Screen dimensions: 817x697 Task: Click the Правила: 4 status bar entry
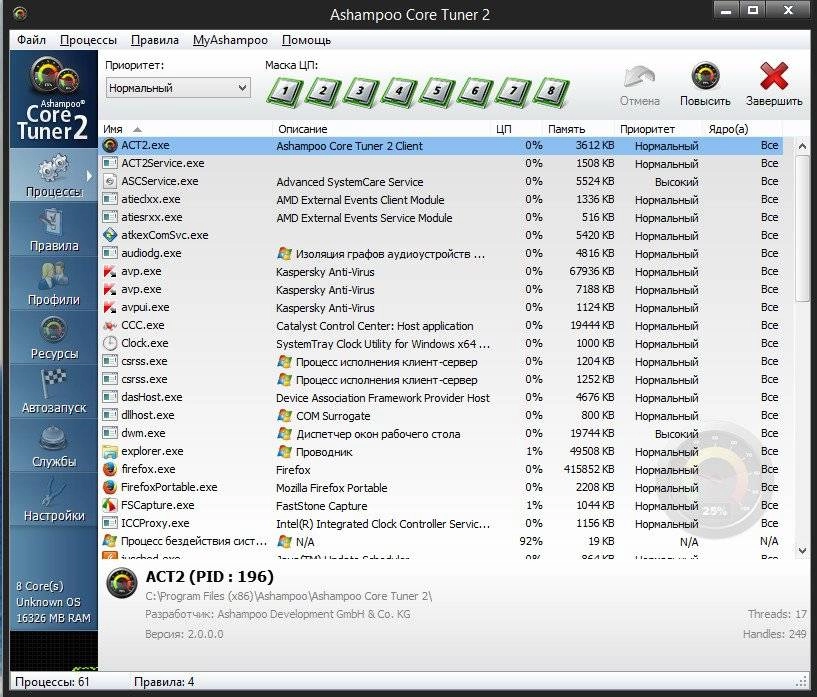pyautogui.click(x=164, y=682)
